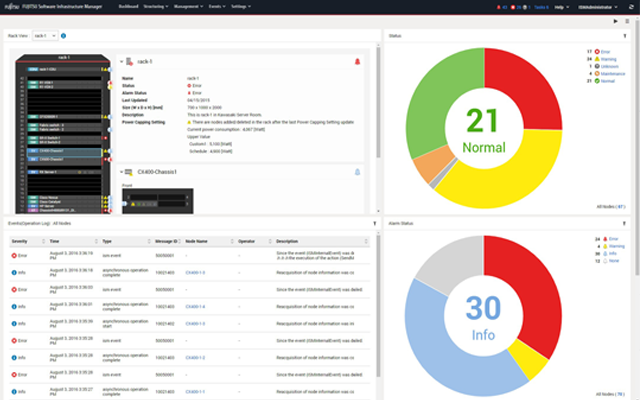Open the Events menu
This screenshot has height=400, width=640.
point(217,7)
